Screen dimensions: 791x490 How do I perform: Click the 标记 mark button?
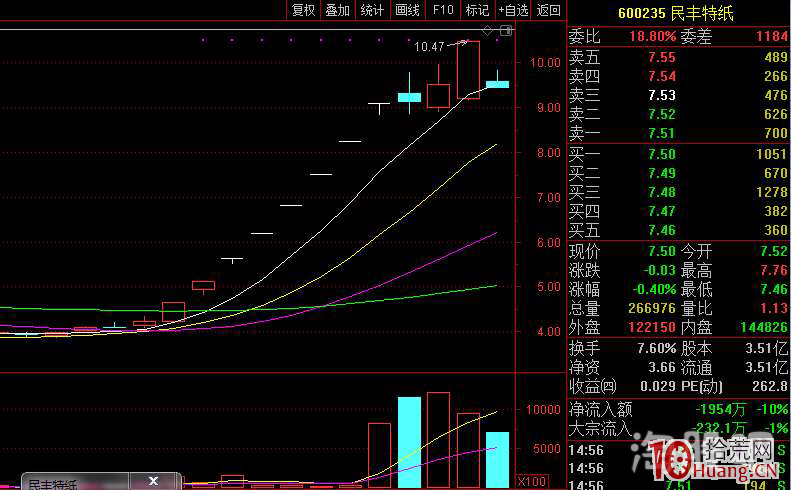(477, 10)
